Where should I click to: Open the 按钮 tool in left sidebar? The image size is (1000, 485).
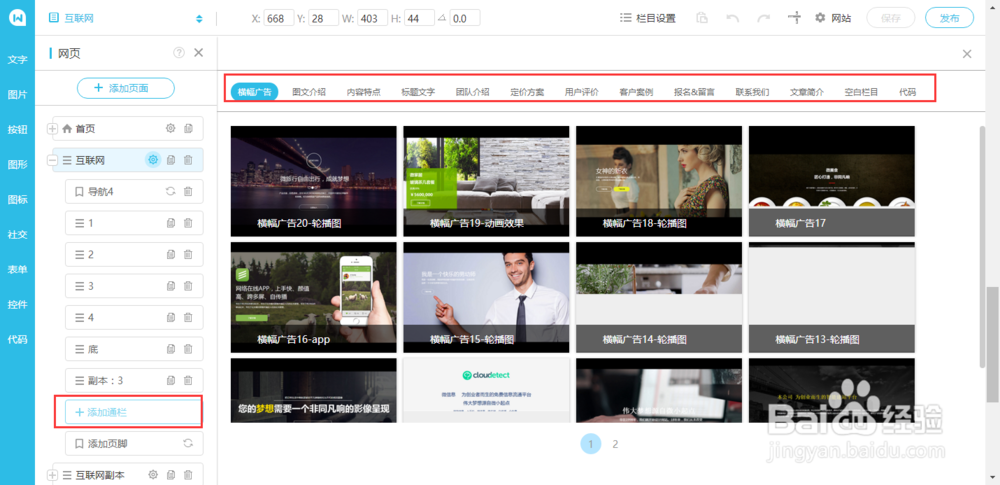(x=17, y=130)
